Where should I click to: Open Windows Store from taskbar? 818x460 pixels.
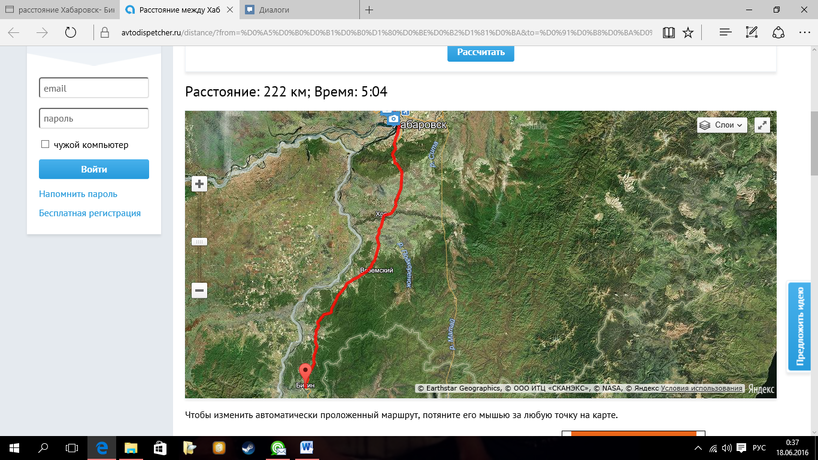tap(160, 448)
